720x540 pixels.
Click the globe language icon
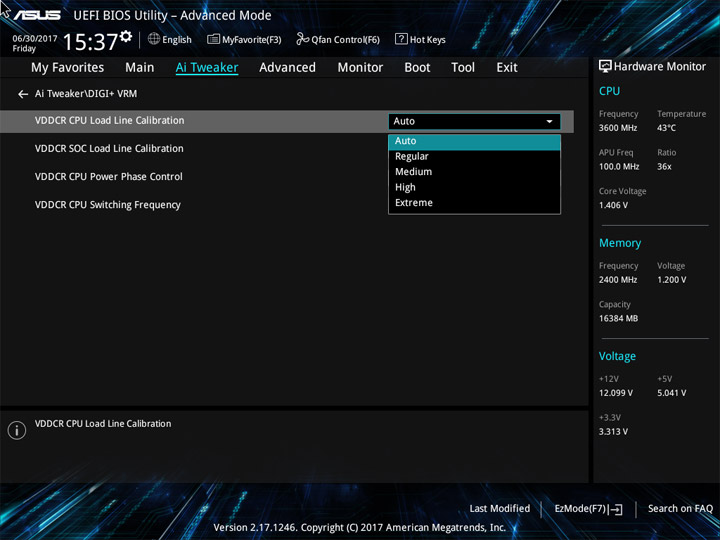pos(154,39)
